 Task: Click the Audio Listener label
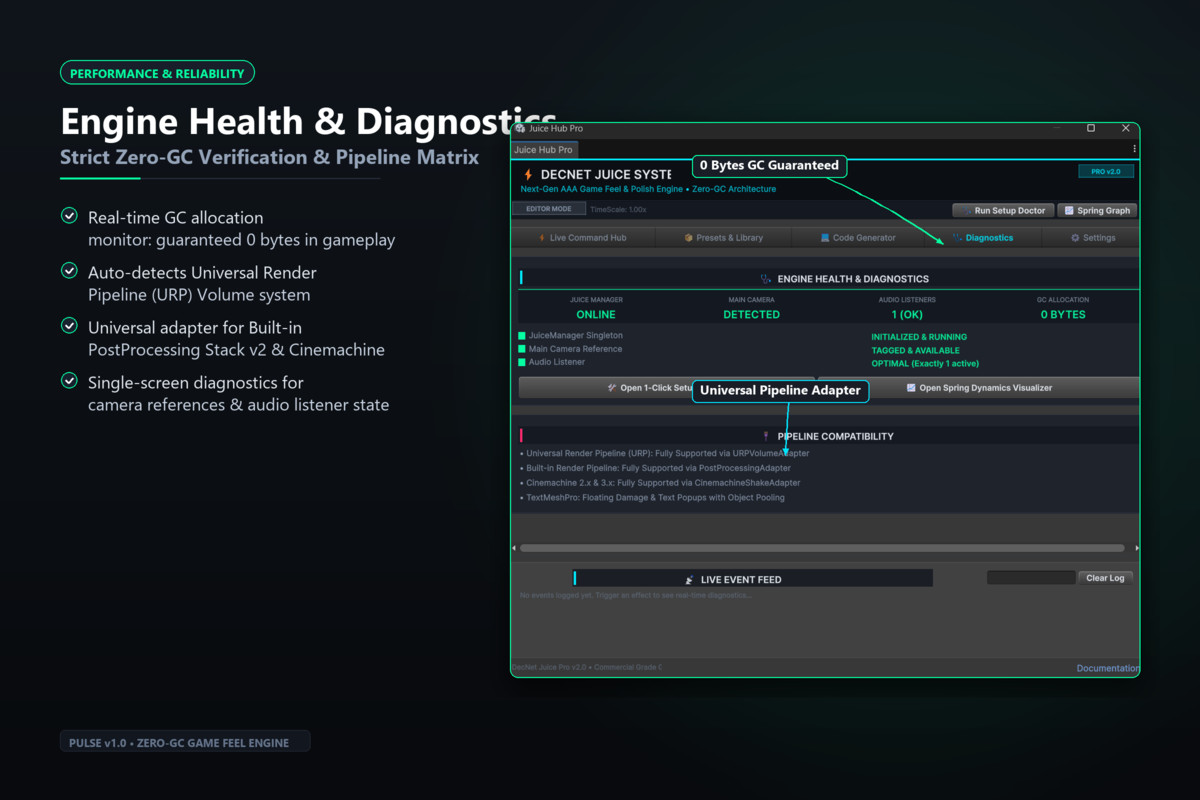point(557,362)
